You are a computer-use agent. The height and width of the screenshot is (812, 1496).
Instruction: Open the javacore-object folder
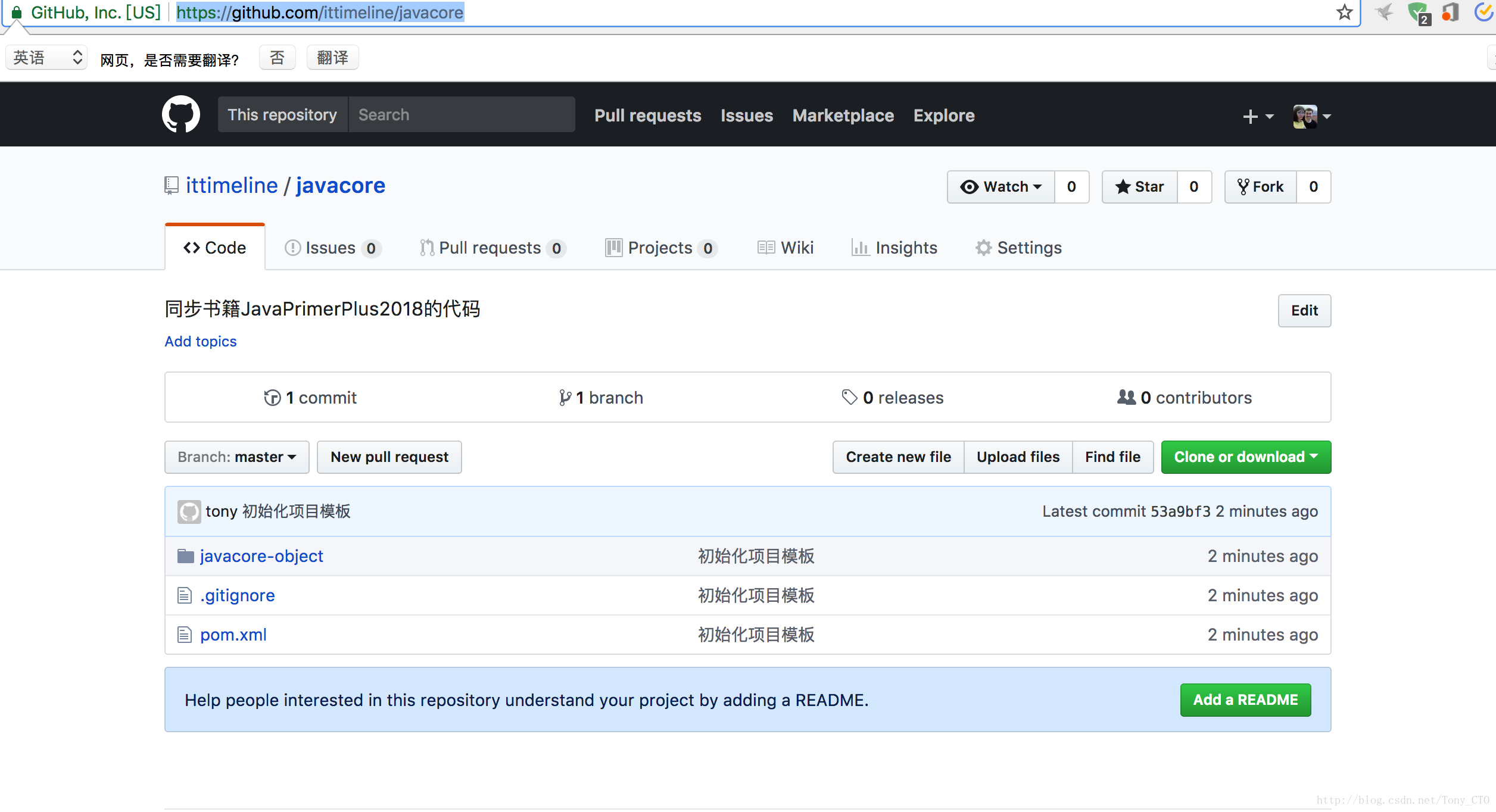(x=261, y=556)
